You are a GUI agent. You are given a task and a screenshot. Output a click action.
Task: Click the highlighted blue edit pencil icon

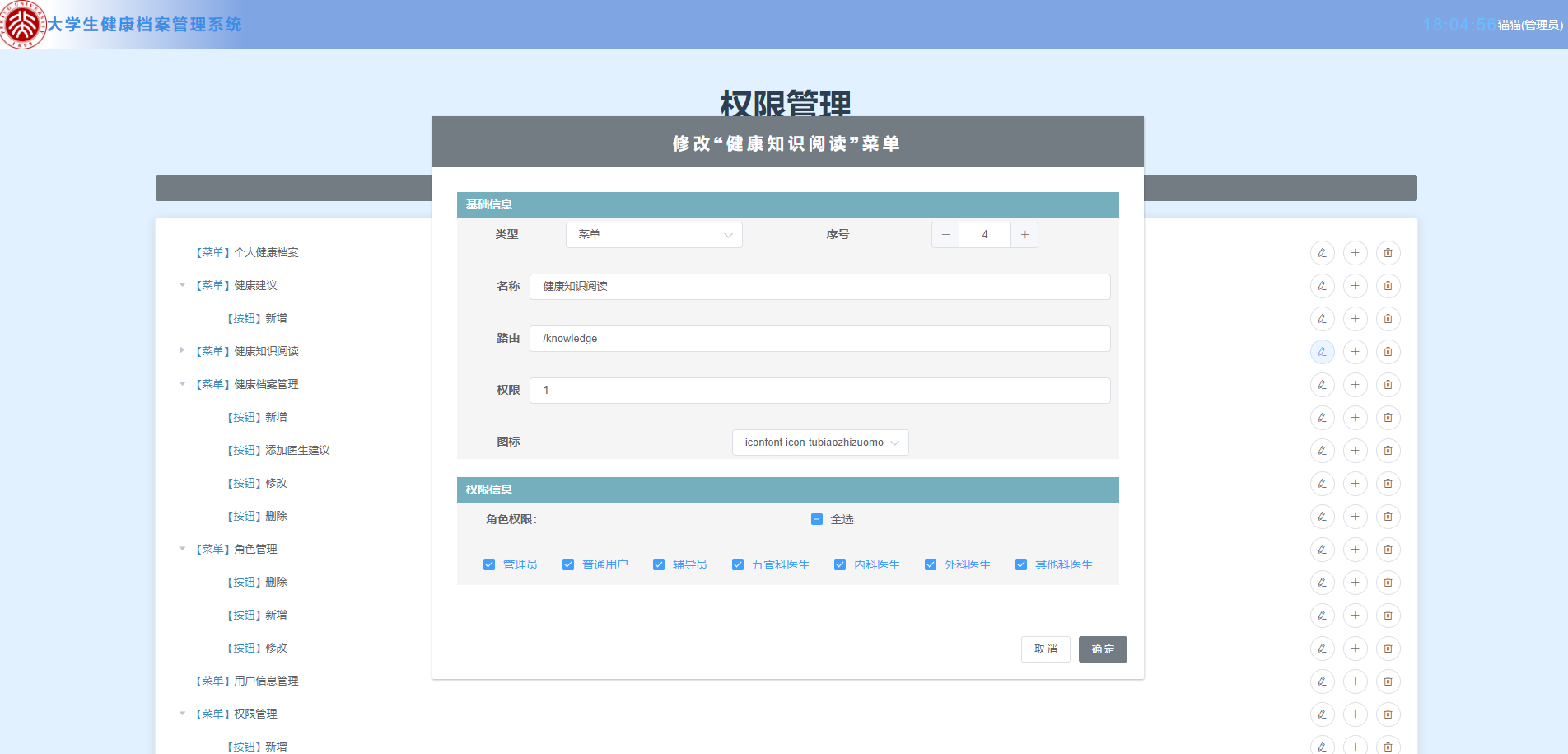coord(1323,352)
